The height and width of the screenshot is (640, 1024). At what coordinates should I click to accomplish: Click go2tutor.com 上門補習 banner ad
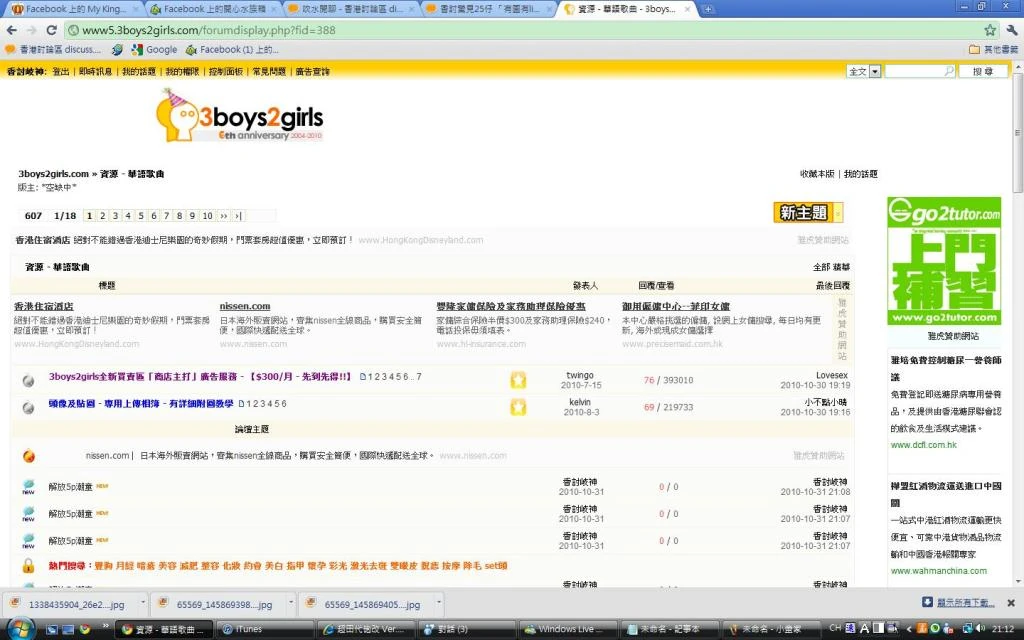click(944, 261)
